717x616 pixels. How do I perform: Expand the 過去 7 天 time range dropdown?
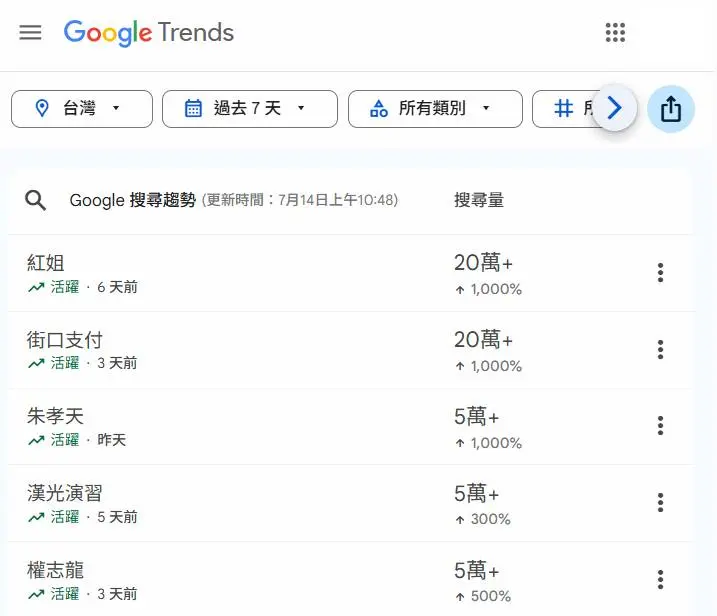coord(249,109)
